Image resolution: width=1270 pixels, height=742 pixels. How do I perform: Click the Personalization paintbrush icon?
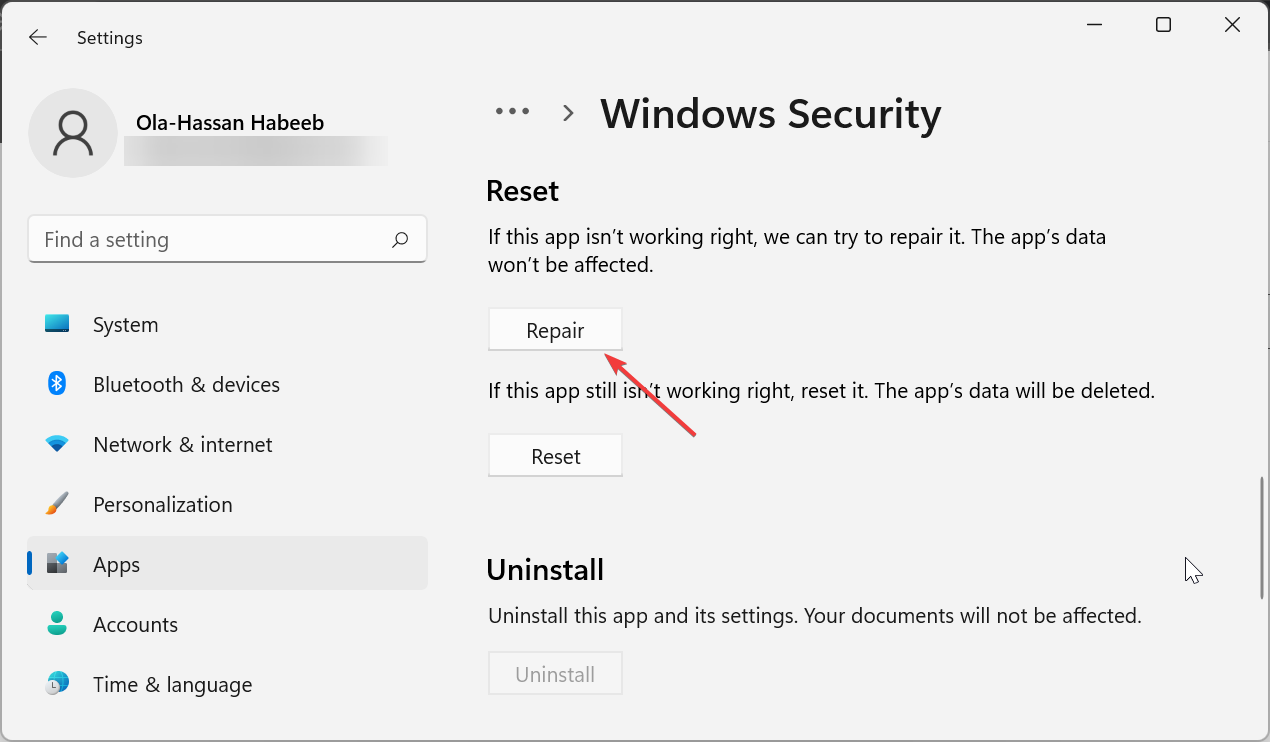[57, 504]
